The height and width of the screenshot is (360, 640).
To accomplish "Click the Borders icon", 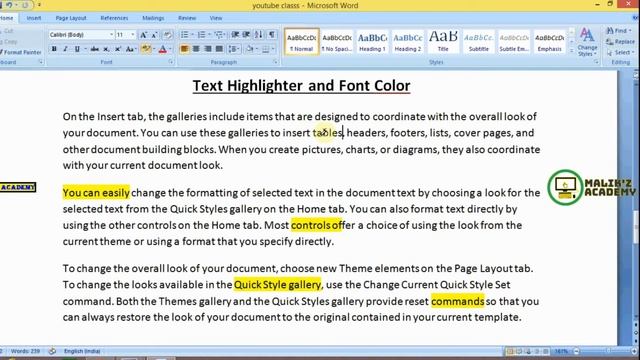I will coord(266,49).
